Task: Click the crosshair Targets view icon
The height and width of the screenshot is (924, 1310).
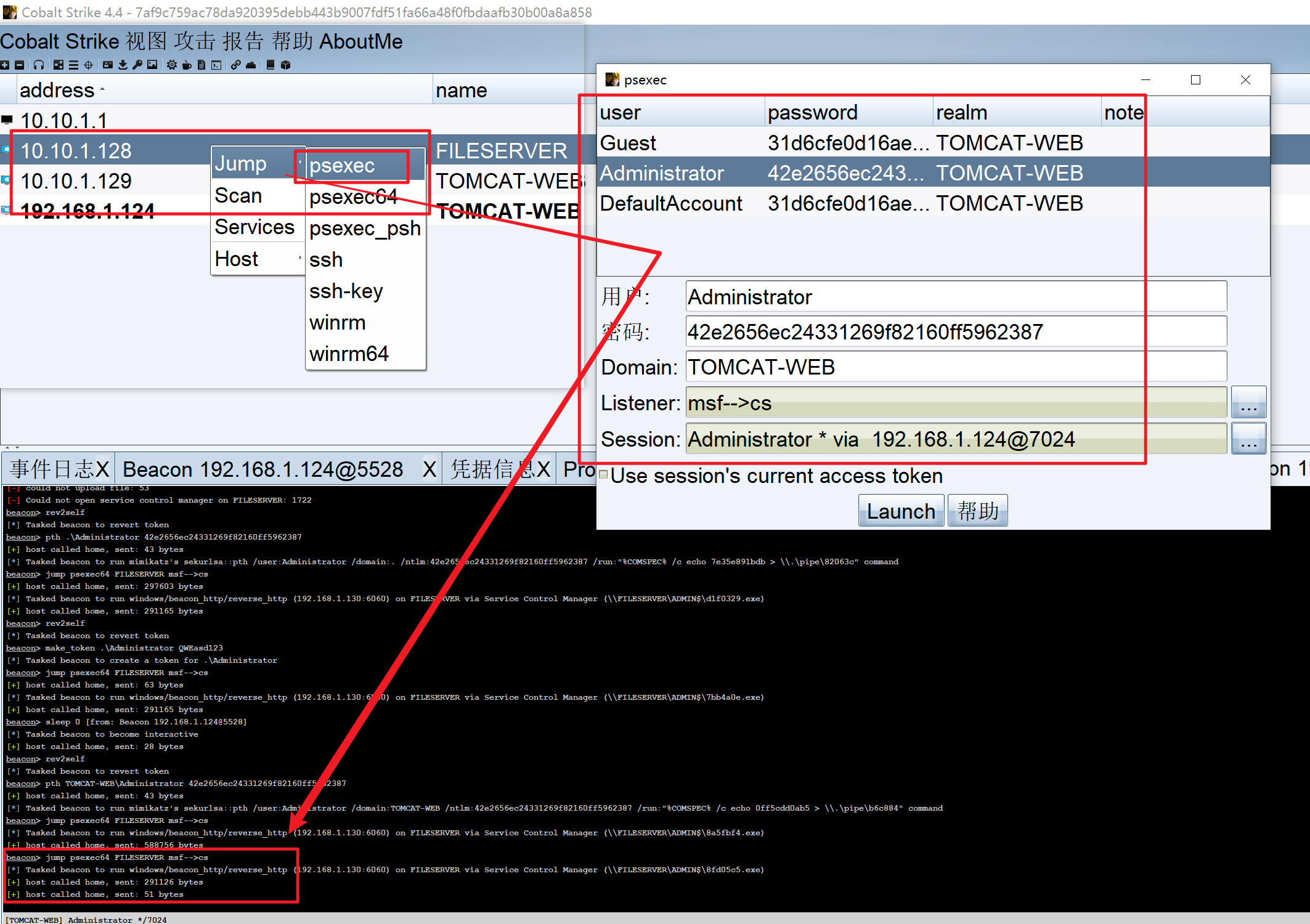Action: [x=88, y=65]
